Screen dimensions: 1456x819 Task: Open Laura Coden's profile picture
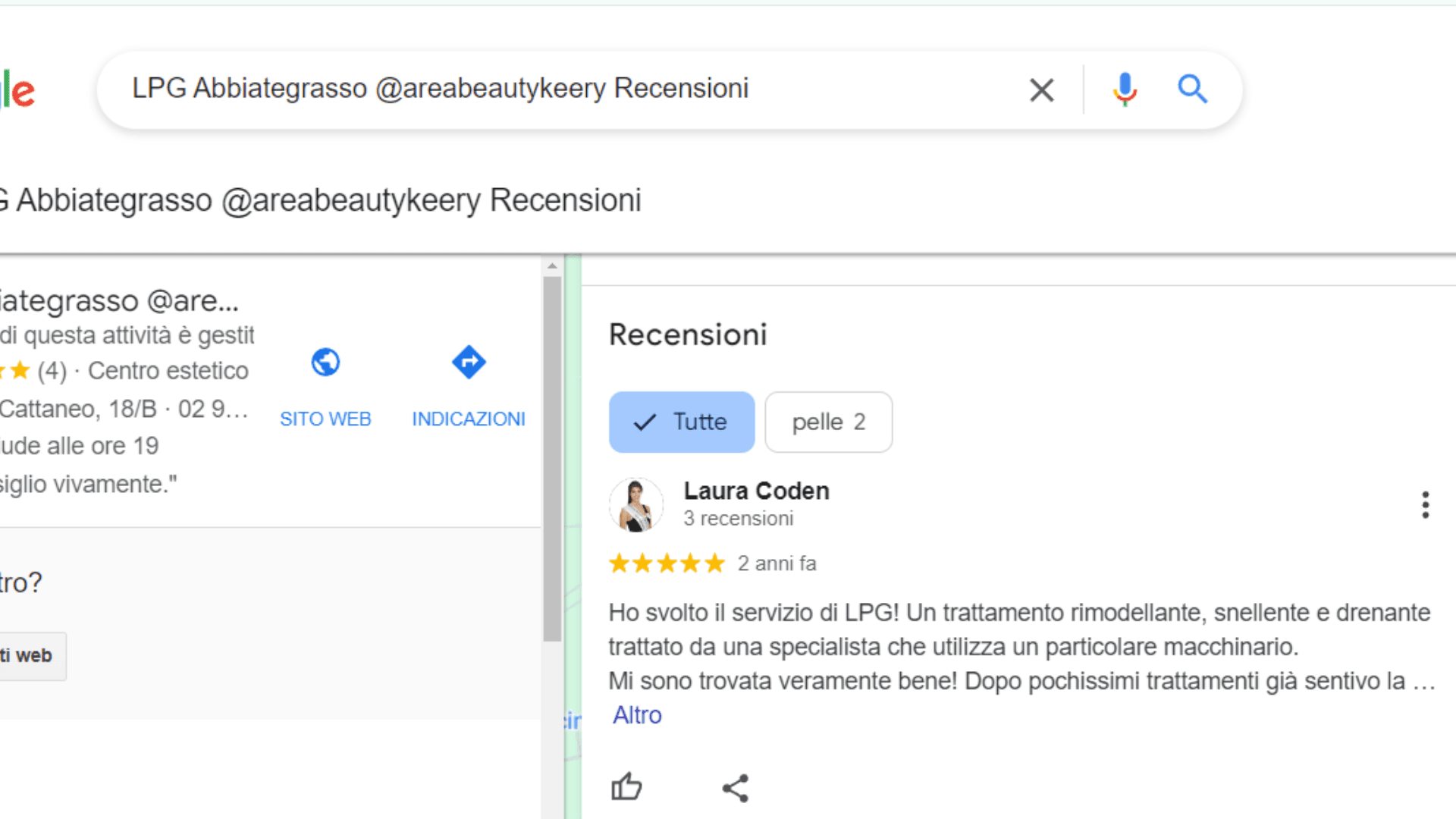click(635, 504)
